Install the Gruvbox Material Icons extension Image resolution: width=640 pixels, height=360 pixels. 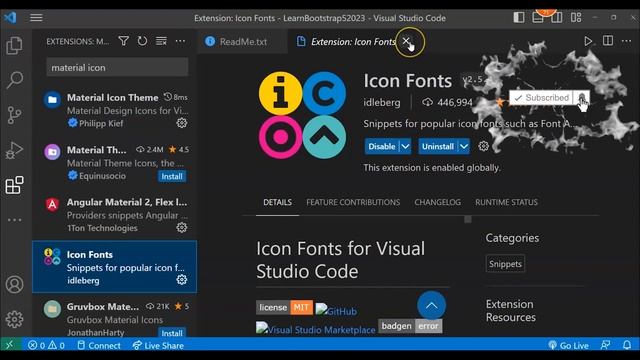click(x=172, y=333)
